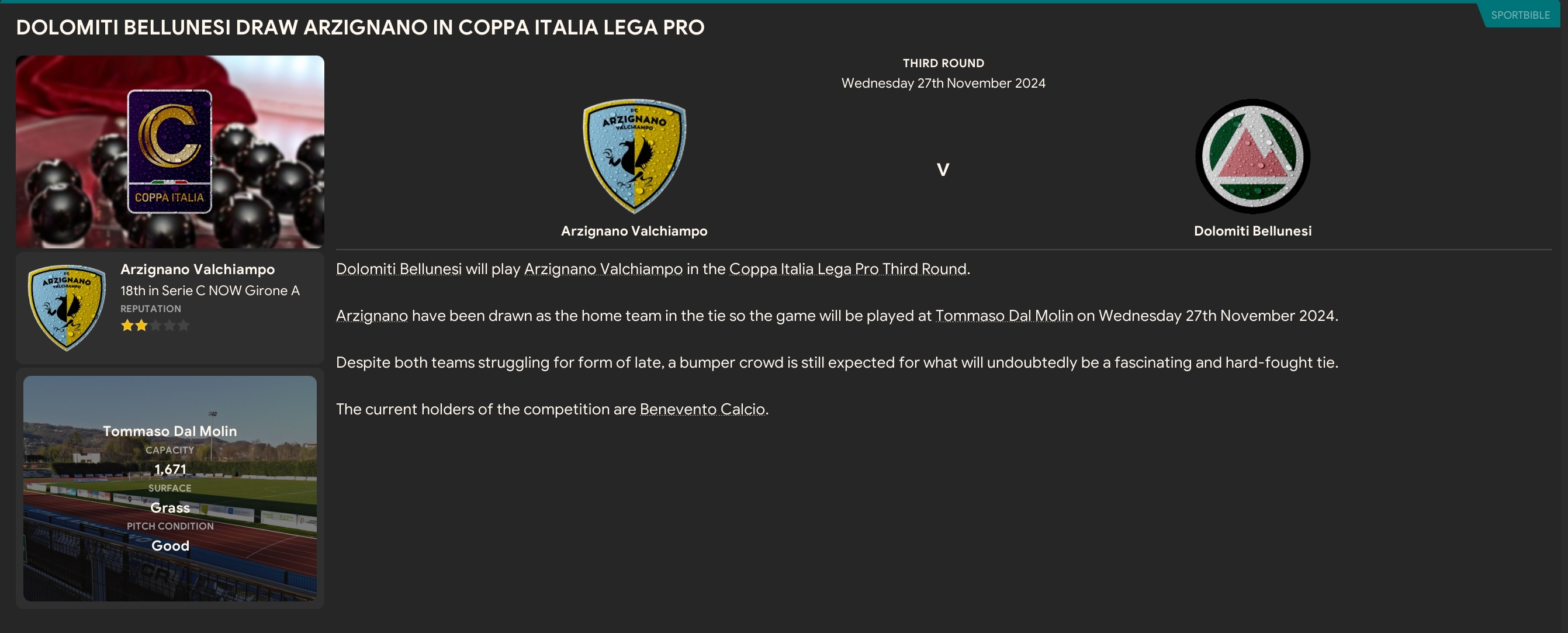Click the Tommaso Dal Molin stadium name heading
The image size is (1568, 633).
(169, 431)
